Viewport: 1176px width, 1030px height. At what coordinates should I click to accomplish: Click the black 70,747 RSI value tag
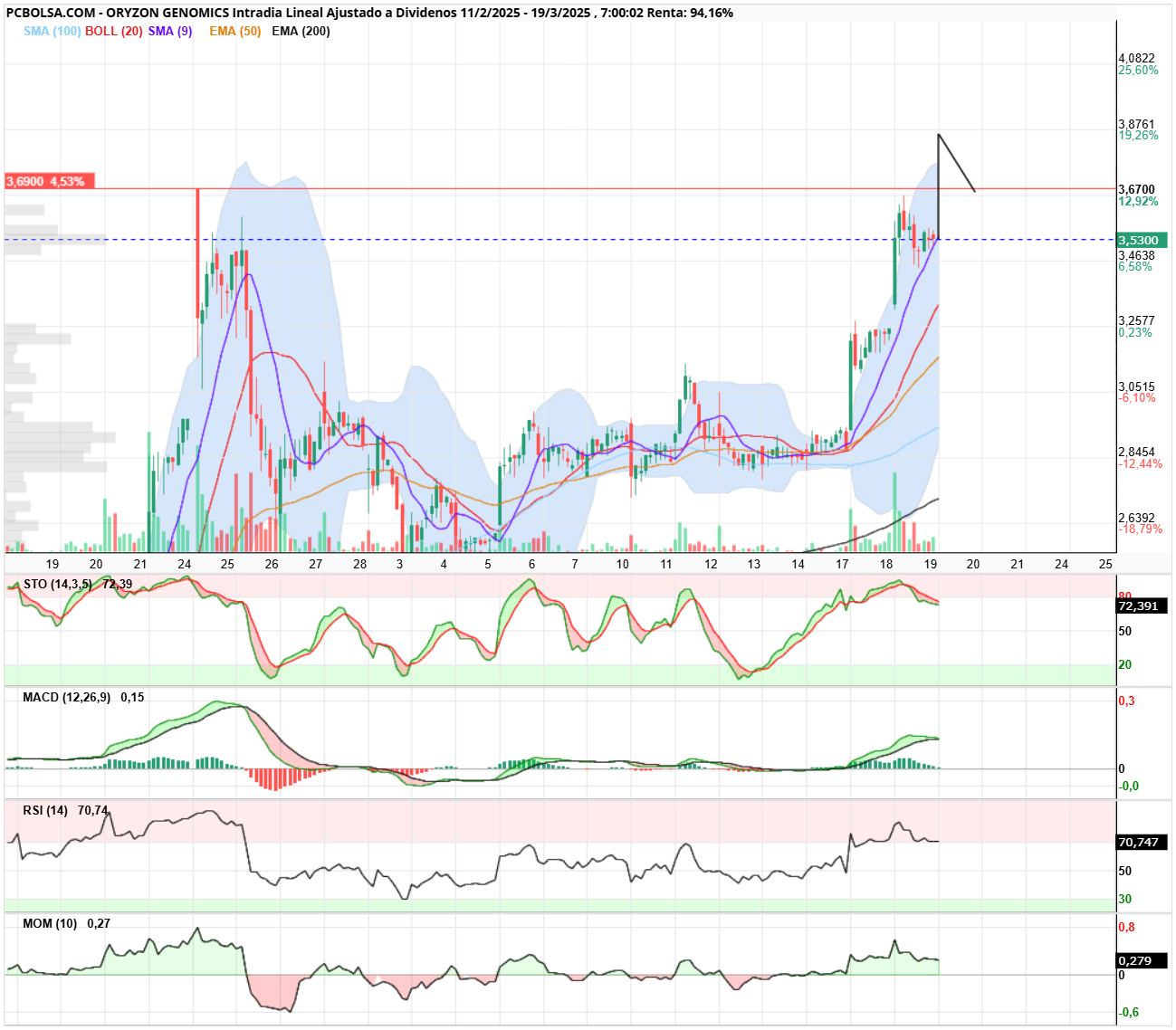pyautogui.click(x=1142, y=842)
